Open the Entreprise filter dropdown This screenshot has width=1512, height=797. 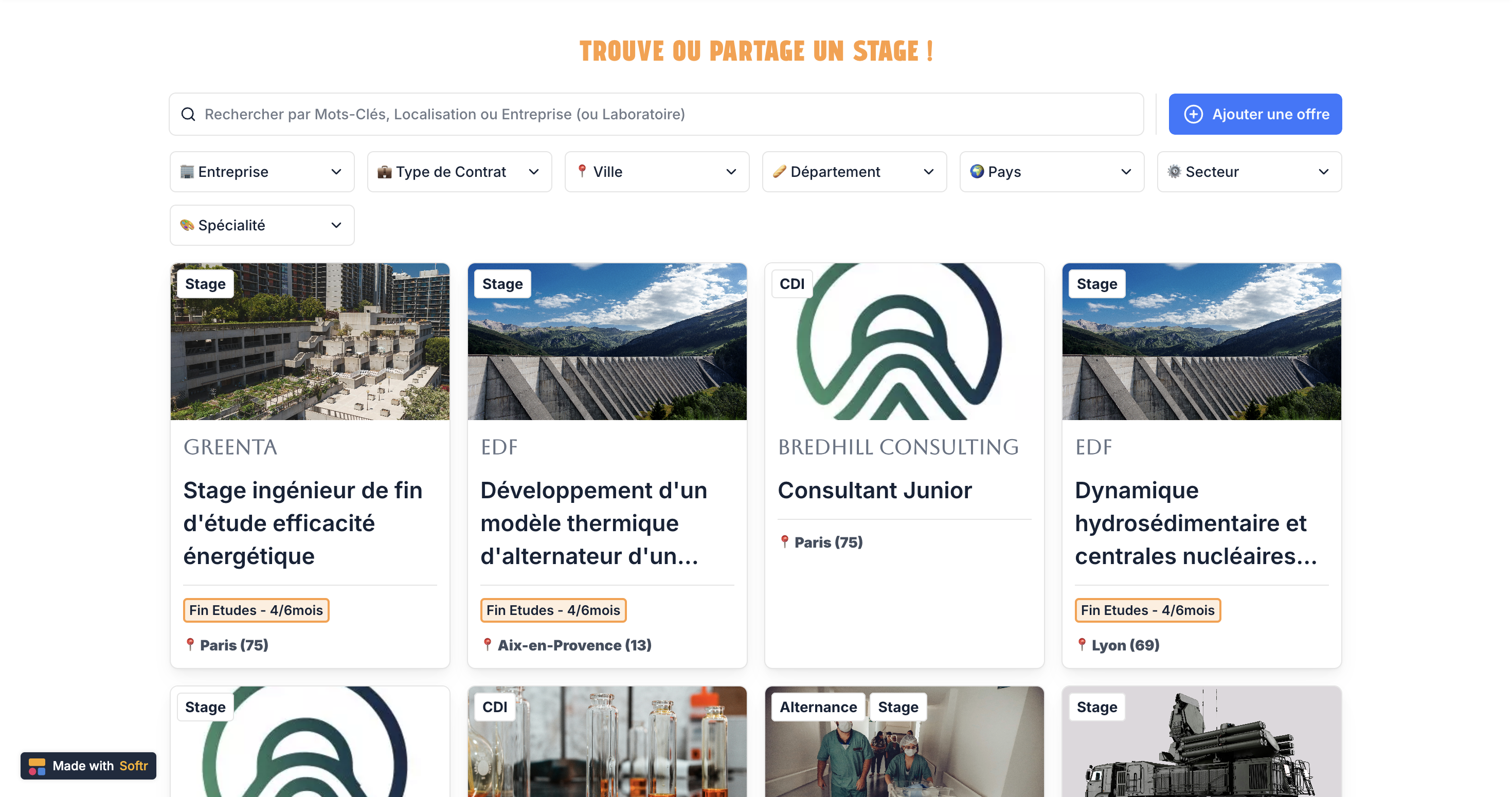[262, 171]
